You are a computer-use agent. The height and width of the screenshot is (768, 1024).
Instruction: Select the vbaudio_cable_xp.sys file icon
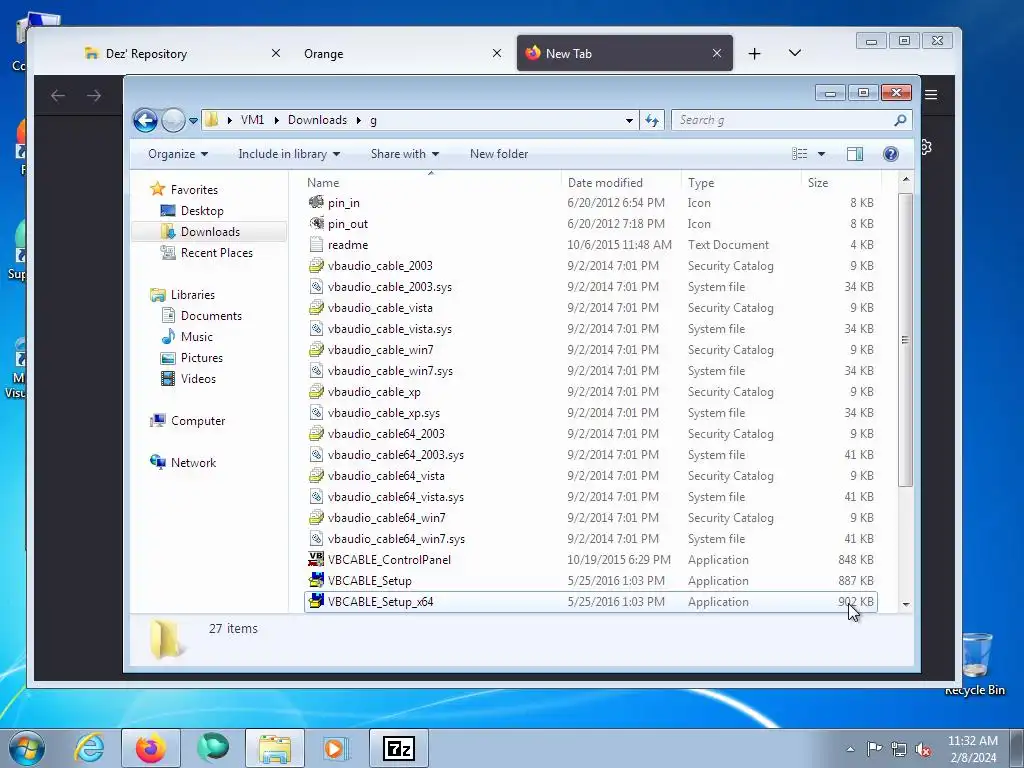(316, 413)
